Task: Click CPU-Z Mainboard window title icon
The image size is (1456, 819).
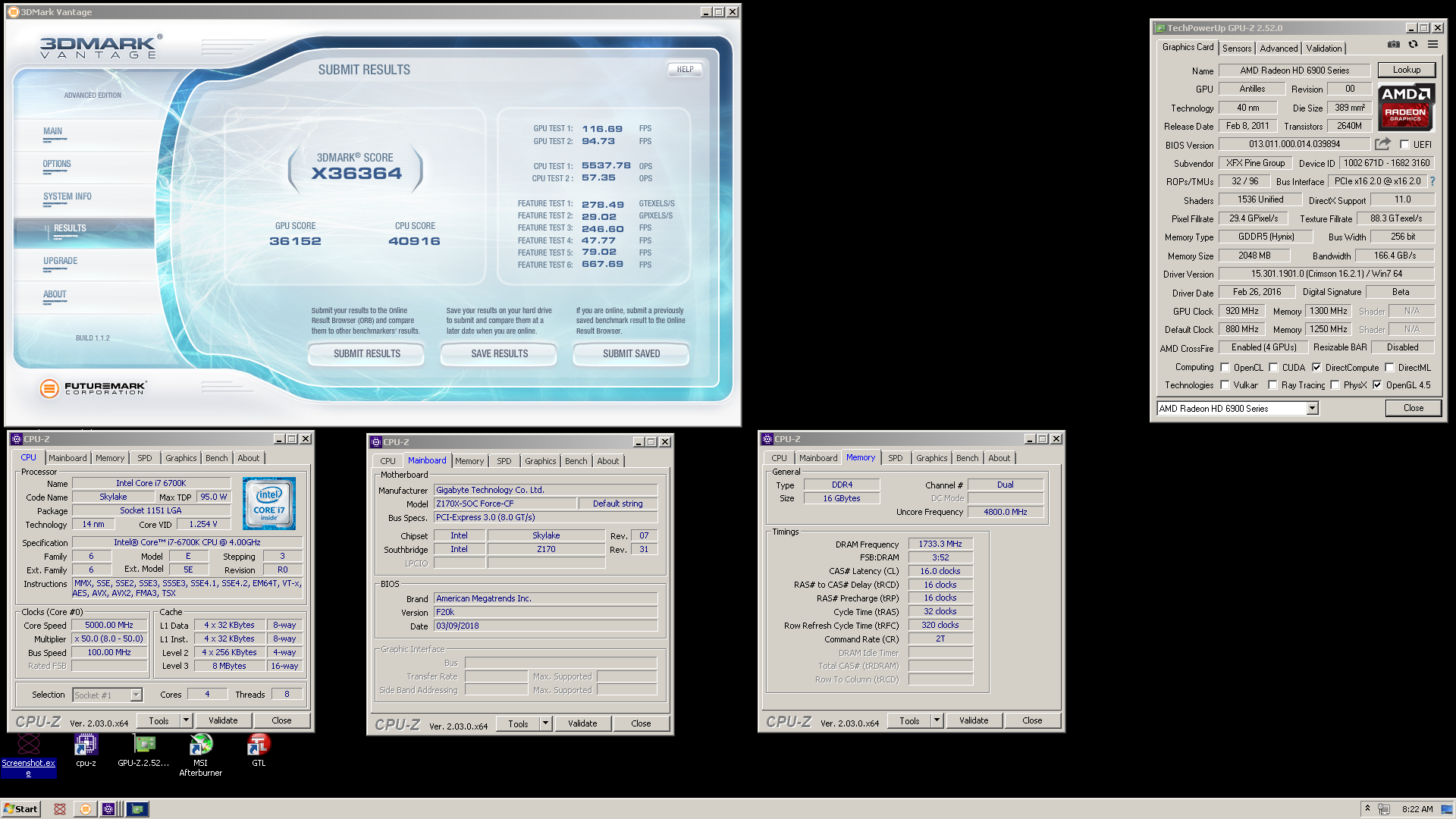Action: tap(375, 442)
